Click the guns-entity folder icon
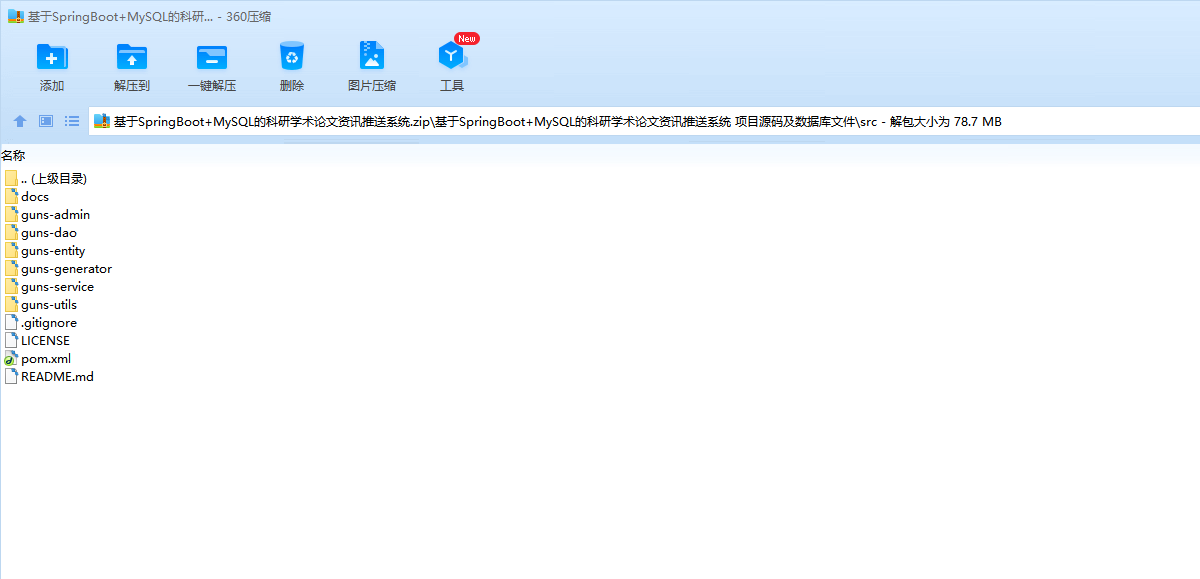Viewport: 1200px width, 579px height. point(11,250)
